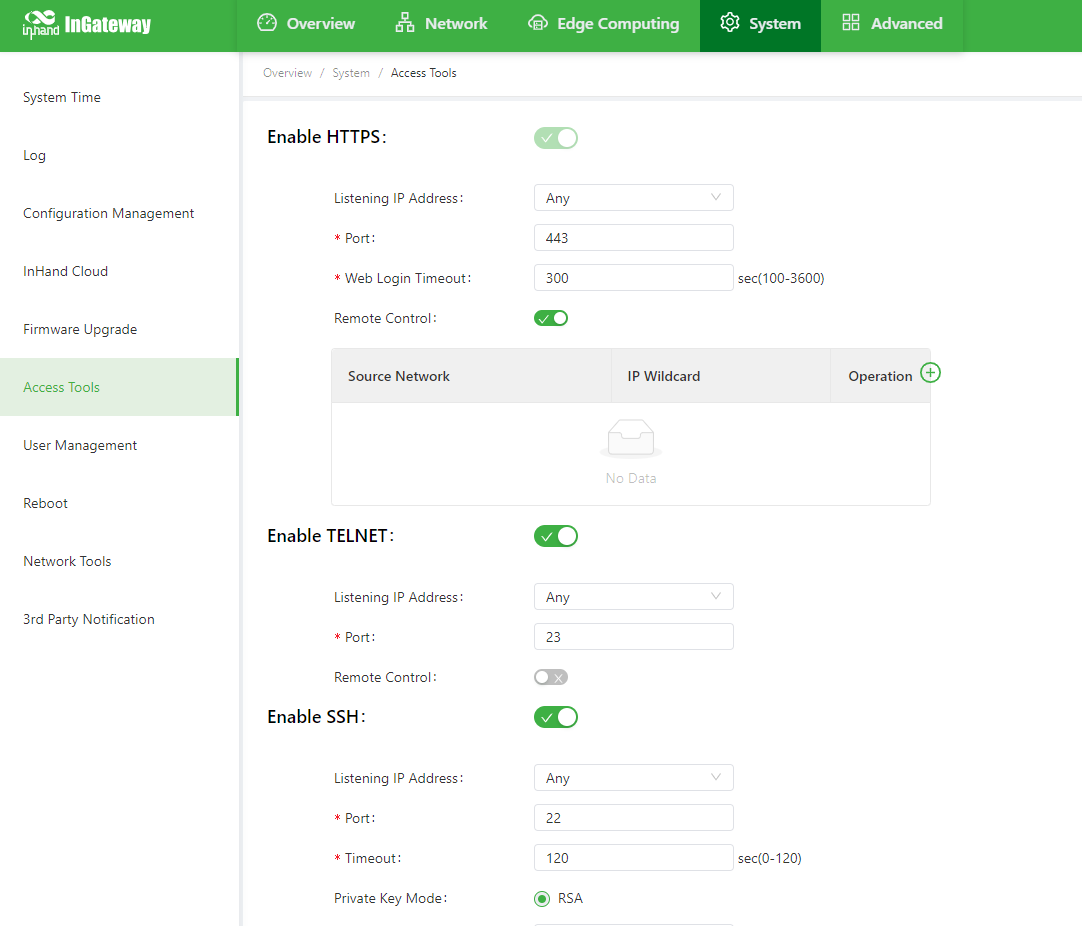
Task: Toggle the Enable HTTPS switch
Action: point(555,138)
